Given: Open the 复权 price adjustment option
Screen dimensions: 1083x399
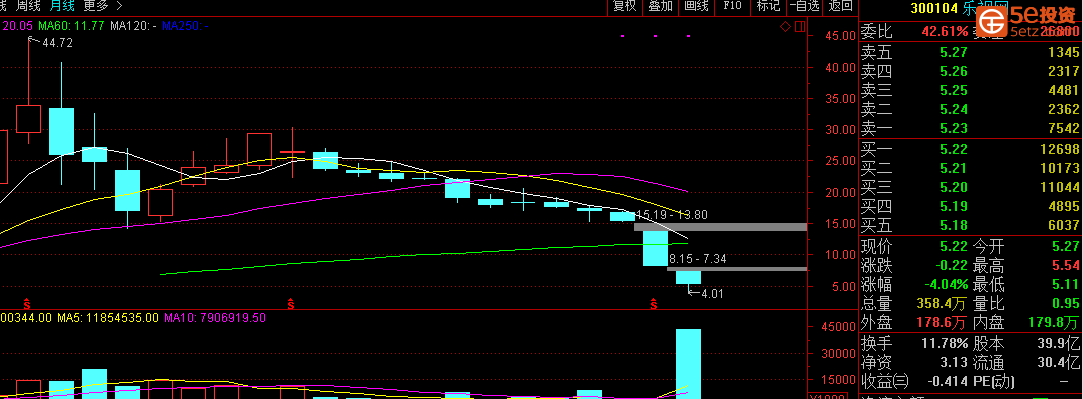Looking at the screenshot, I should 624,6.
